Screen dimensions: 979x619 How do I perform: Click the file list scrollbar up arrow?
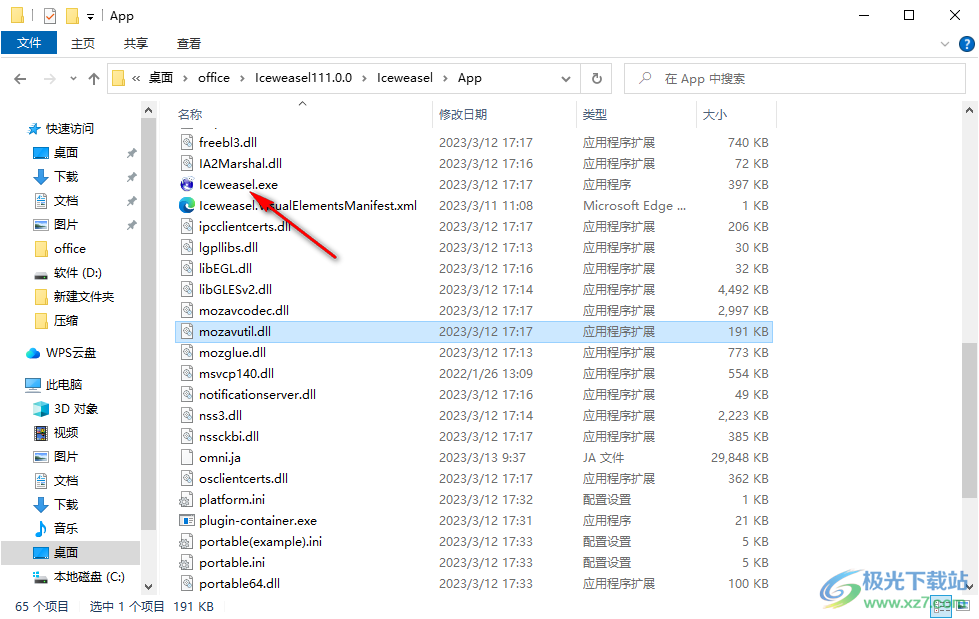(969, 111)
